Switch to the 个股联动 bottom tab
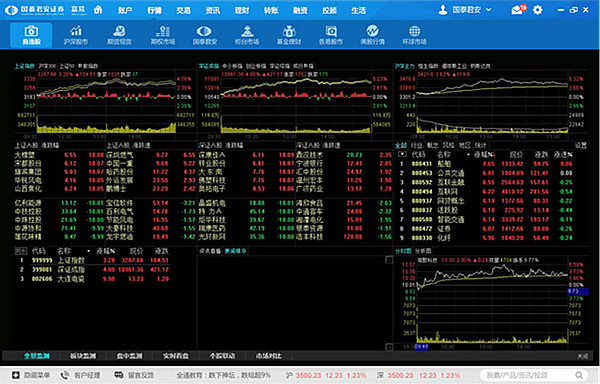 (222, 356)
